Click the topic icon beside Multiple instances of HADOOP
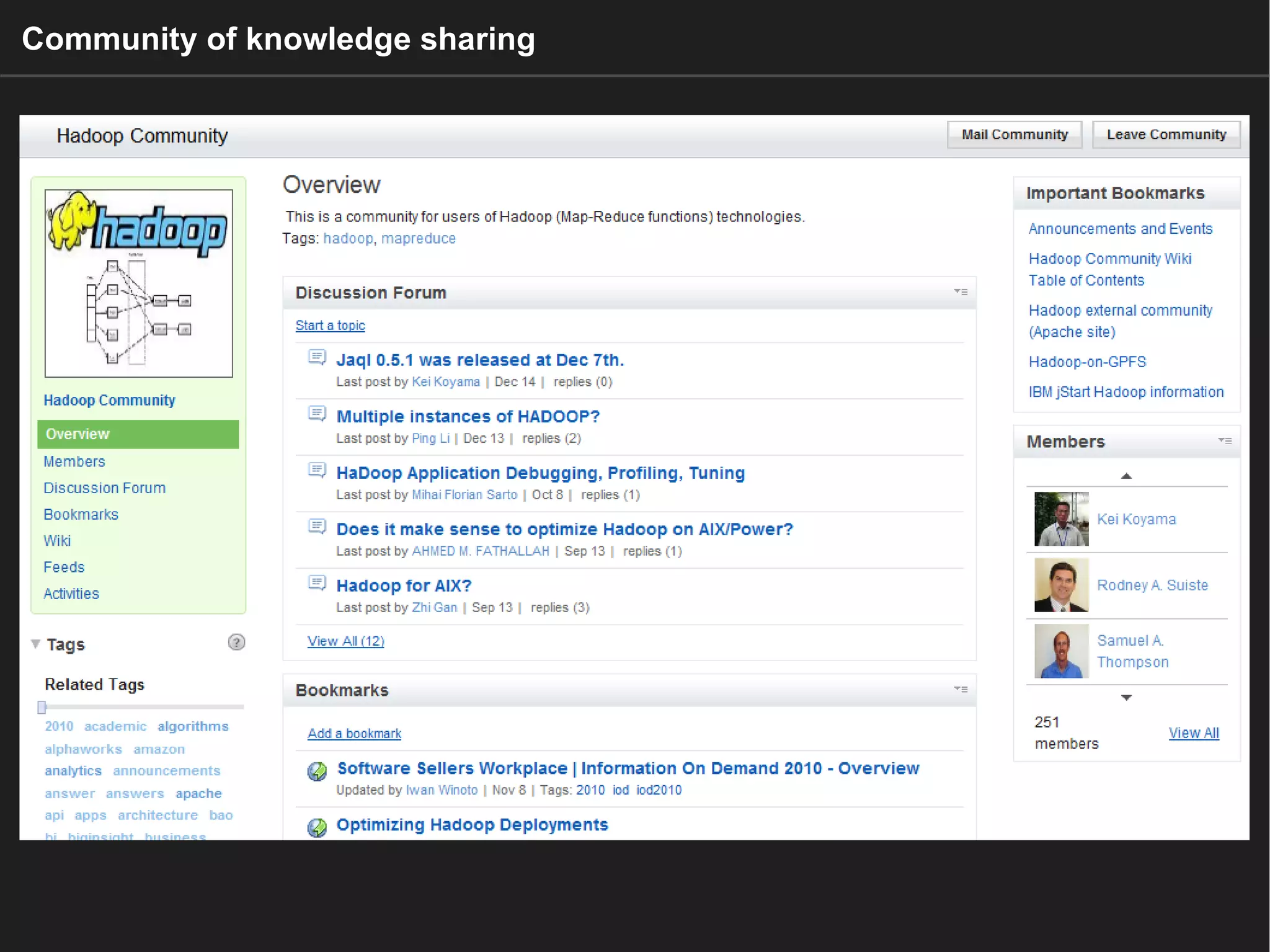Viewport: 1270px width, 952px height. pyautogui.click(x=317, y=414)
